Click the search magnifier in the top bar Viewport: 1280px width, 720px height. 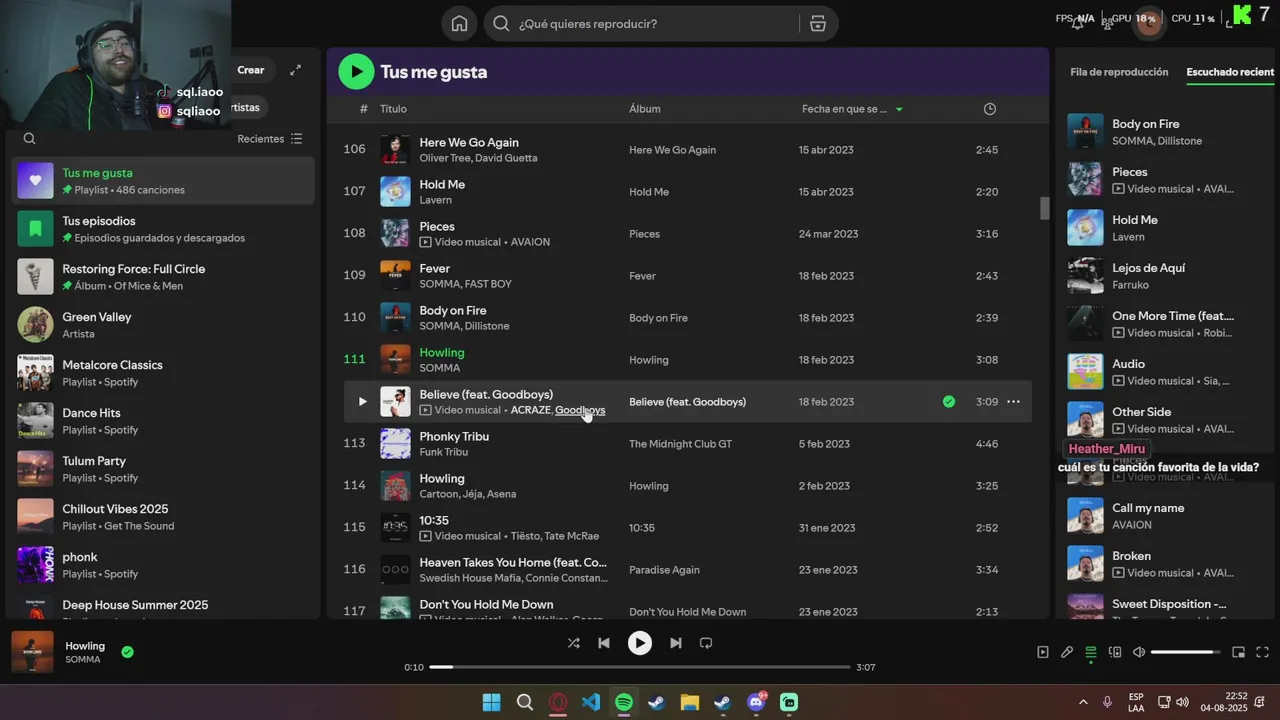501,24
